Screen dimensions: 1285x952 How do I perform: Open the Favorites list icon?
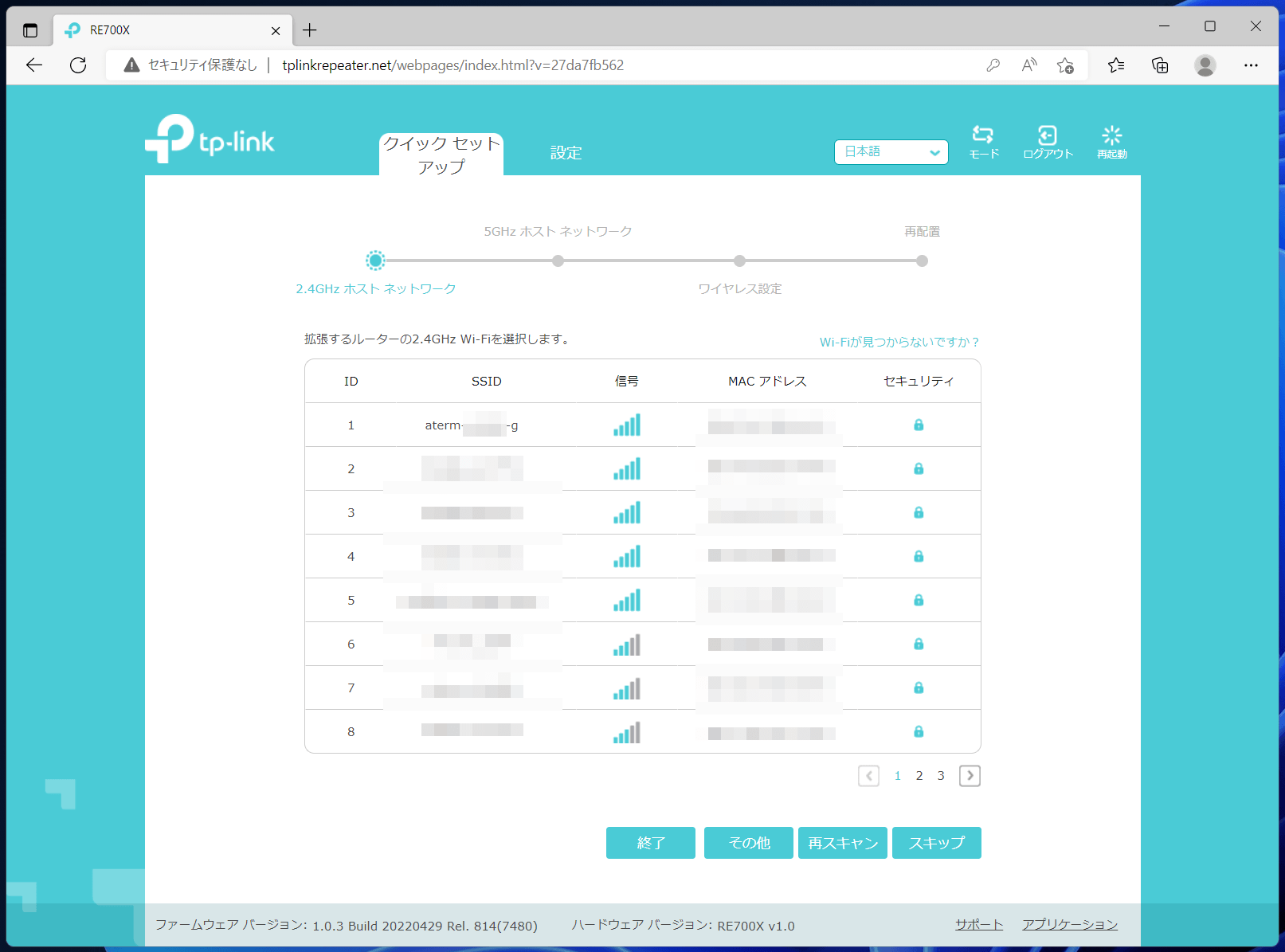tap(1116, 65)
